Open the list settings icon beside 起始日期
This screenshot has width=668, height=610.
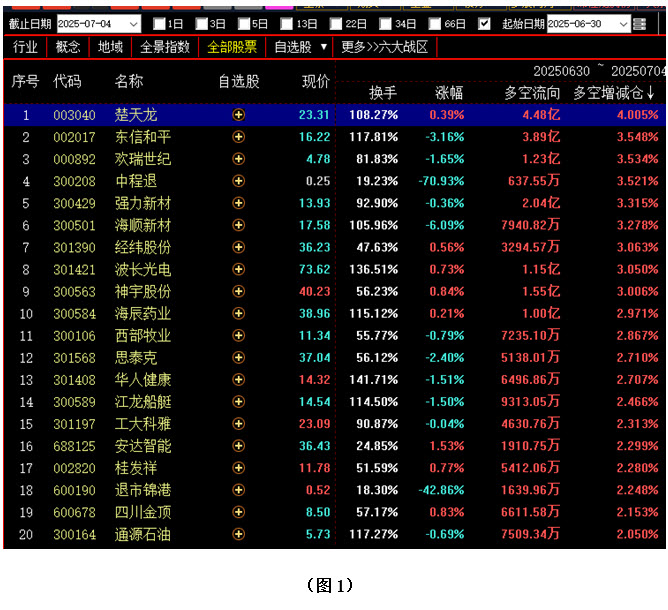click(639, 24)
